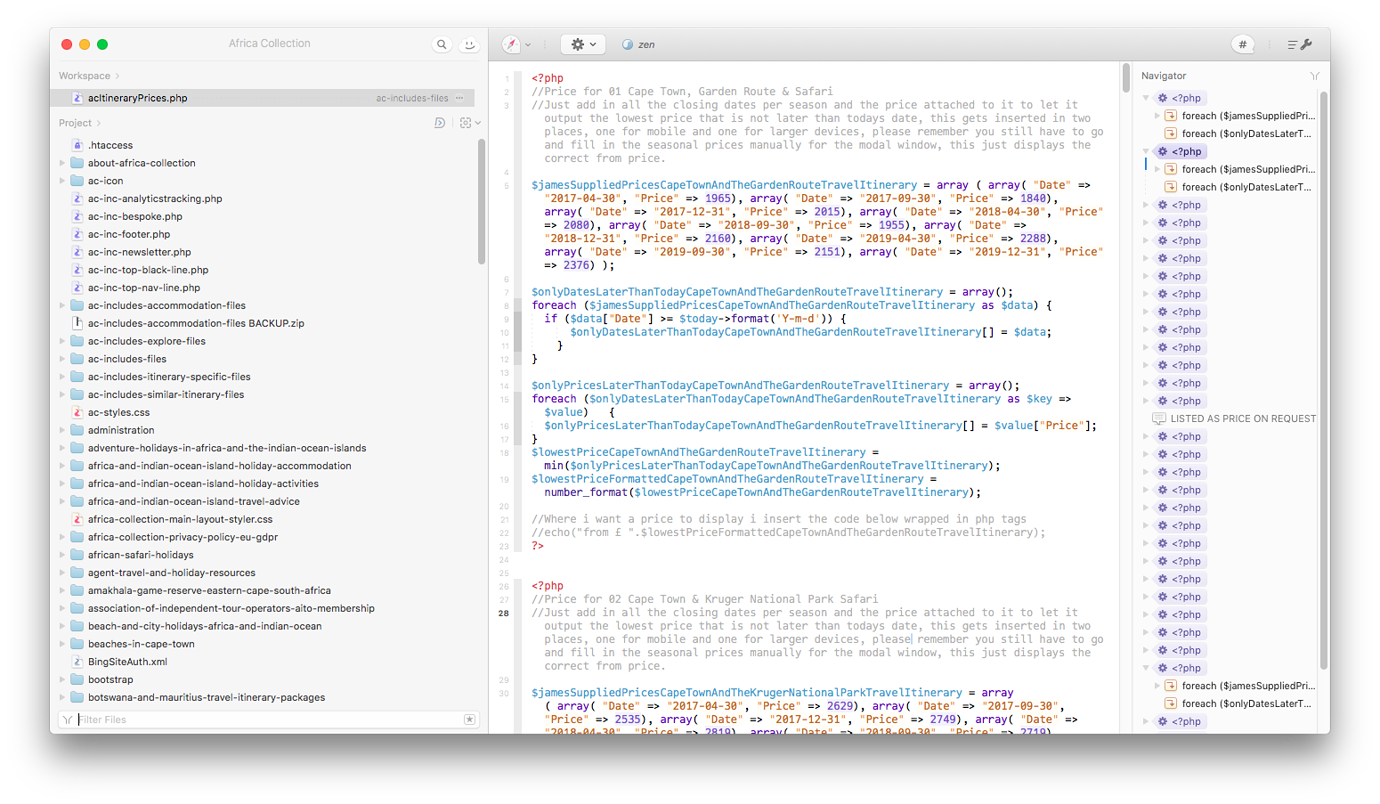Select the beaches-in-cape-town folder
The image size is (1380, 804).
point(141,644)
